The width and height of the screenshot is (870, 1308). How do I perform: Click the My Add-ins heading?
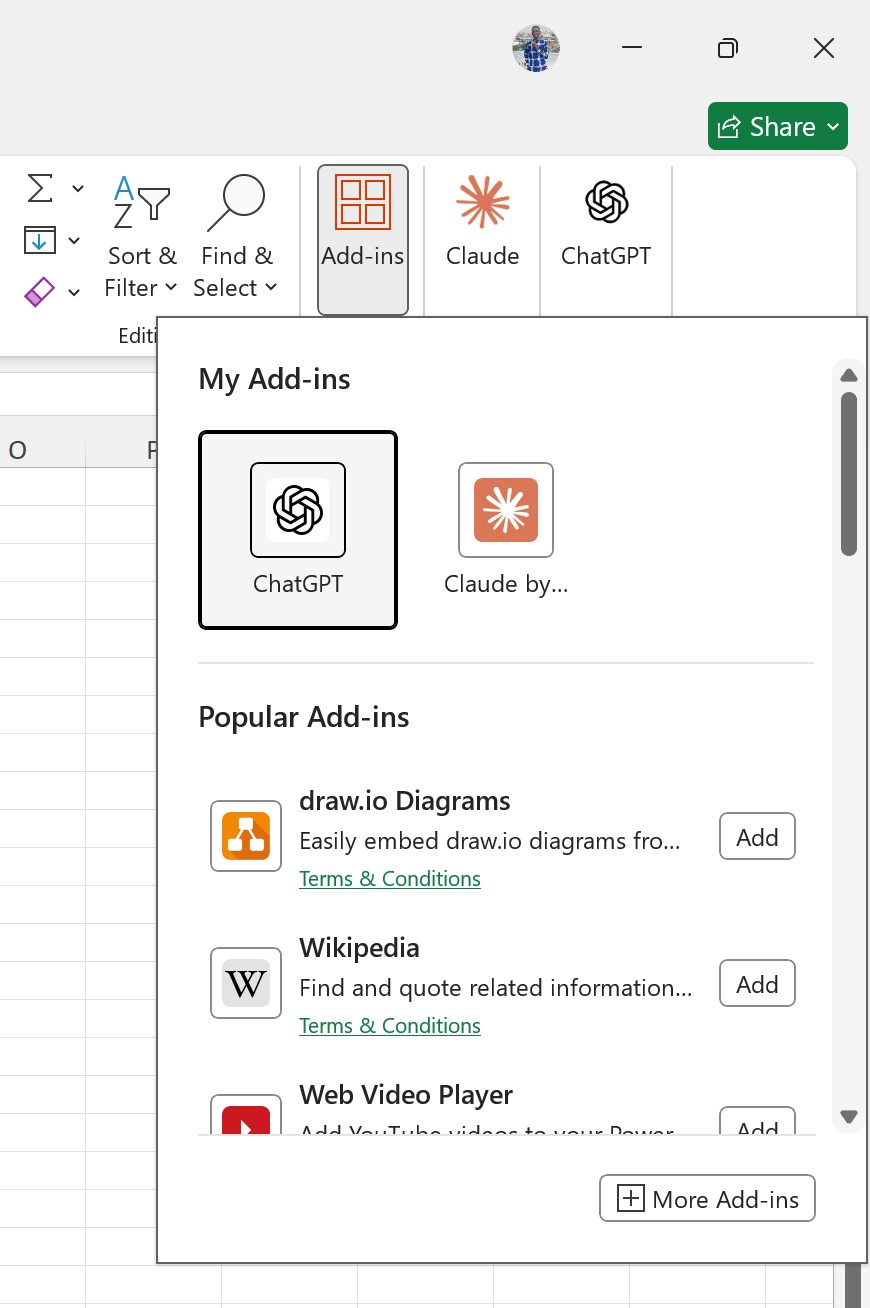[x=275, y=379]
